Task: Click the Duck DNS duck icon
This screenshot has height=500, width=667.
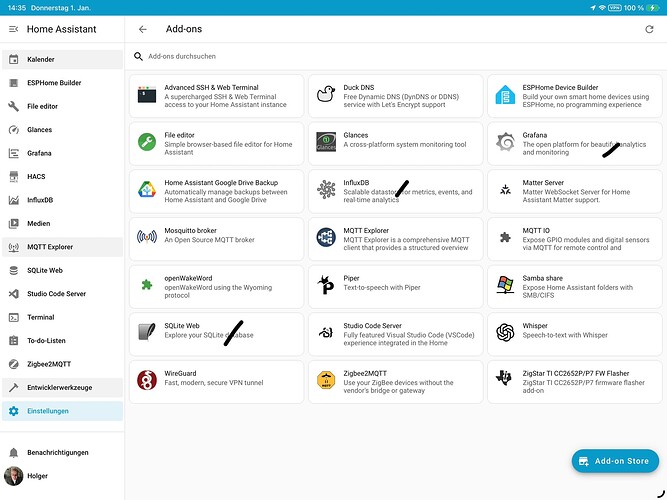Action: point(326,94)
